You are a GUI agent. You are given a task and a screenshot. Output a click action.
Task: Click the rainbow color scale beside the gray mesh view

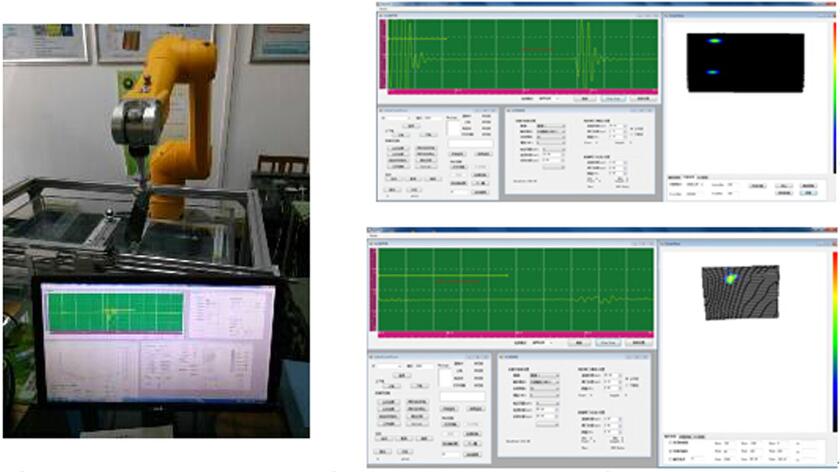coord(833,330)
